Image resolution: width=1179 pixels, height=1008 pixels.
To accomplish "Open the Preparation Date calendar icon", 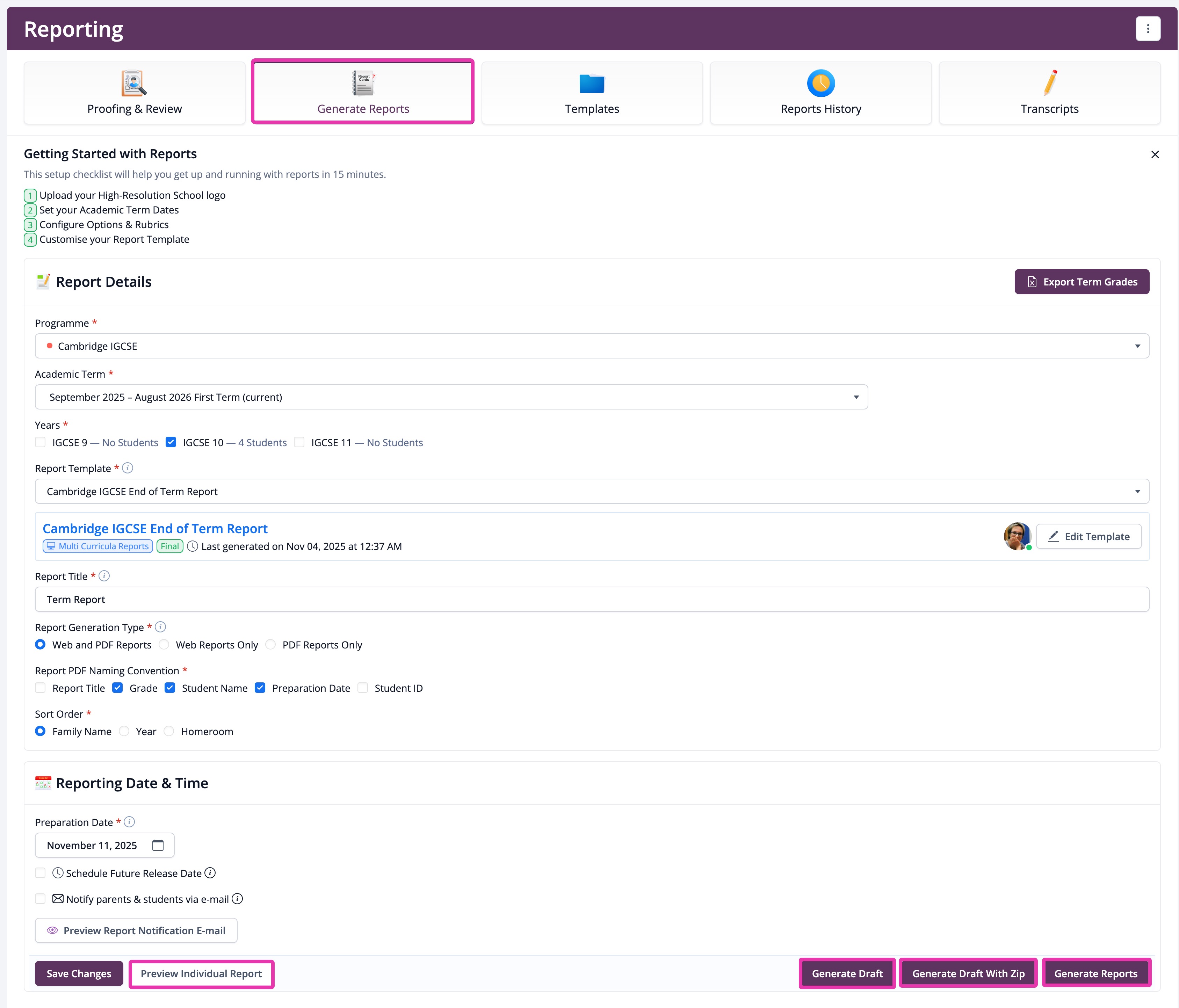I will click(x=158, y=845).
